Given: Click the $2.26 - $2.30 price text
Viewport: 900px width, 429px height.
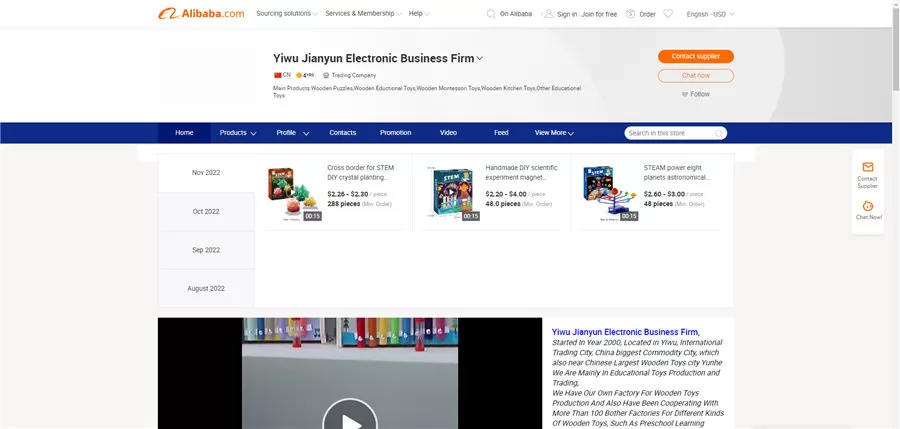Looking at the screenshot, I should [348, 194].
